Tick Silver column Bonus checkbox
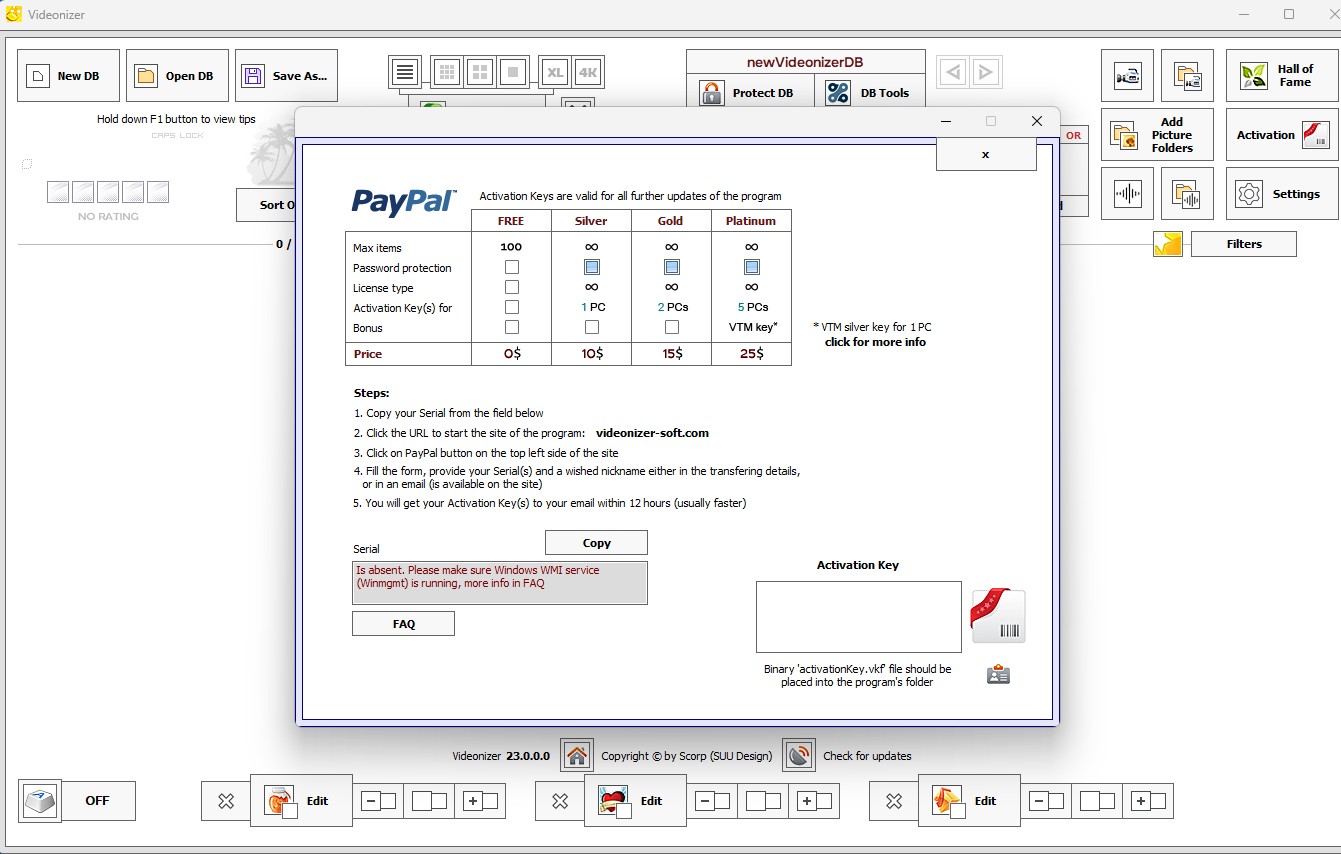The width and height of the screenshot is (1341, 854). pyautogui.click(x=592, y=327)
